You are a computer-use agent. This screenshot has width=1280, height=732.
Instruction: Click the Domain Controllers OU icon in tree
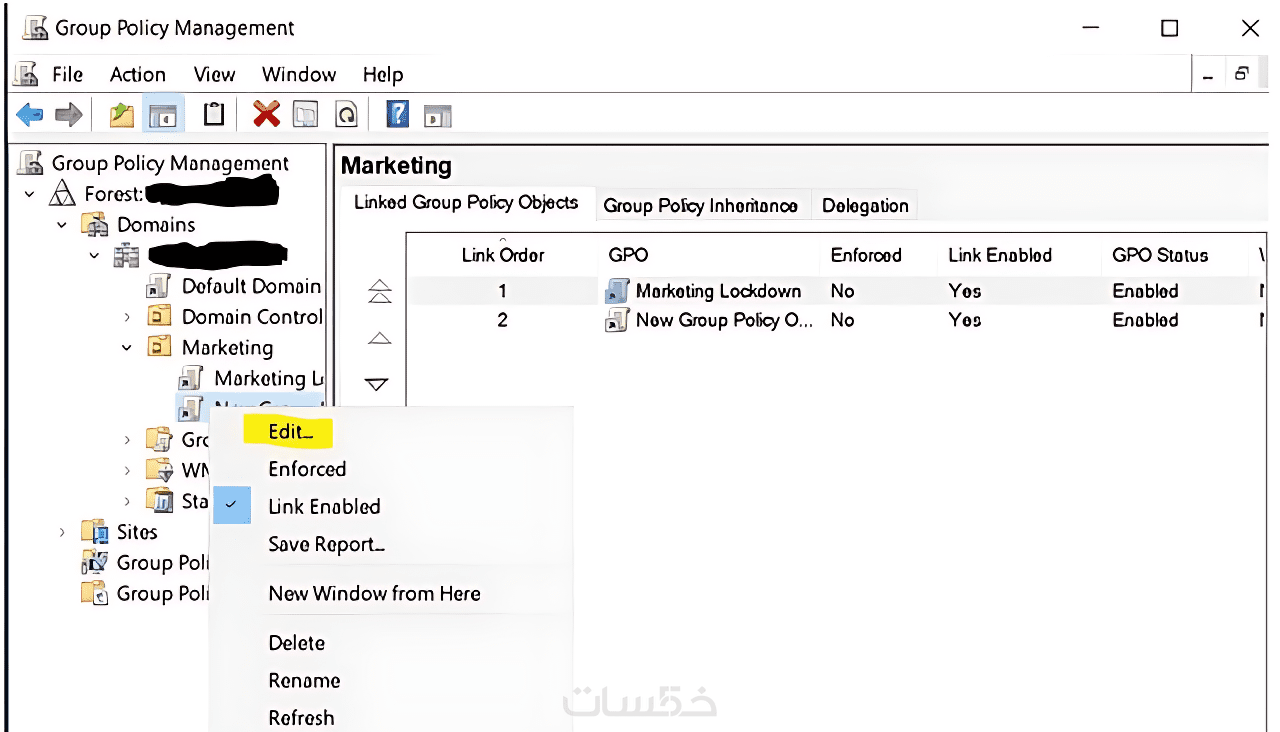pyautogui.click(x=160, y=316)
